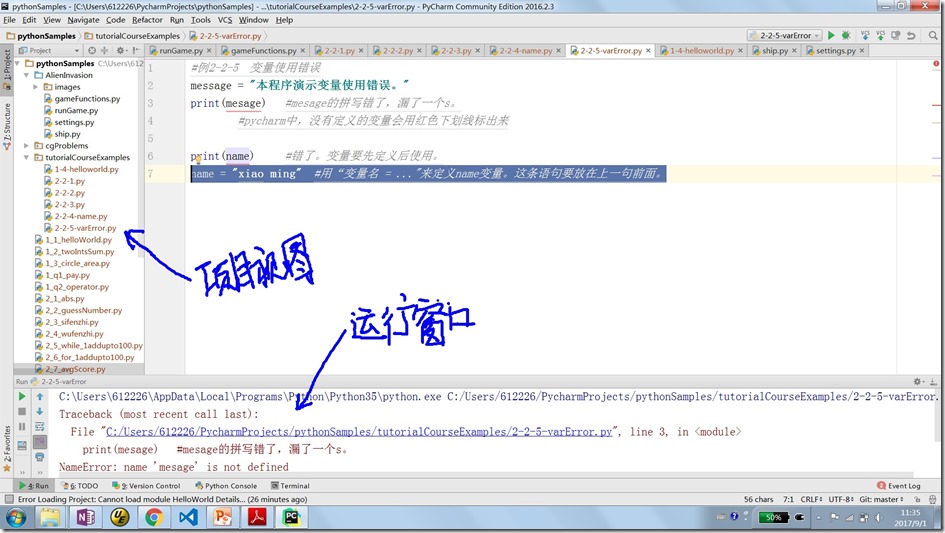Click Collapse All icon in Project panel
Image resolution: width=945 pixels, height=533 pixels.
point(104,51)
